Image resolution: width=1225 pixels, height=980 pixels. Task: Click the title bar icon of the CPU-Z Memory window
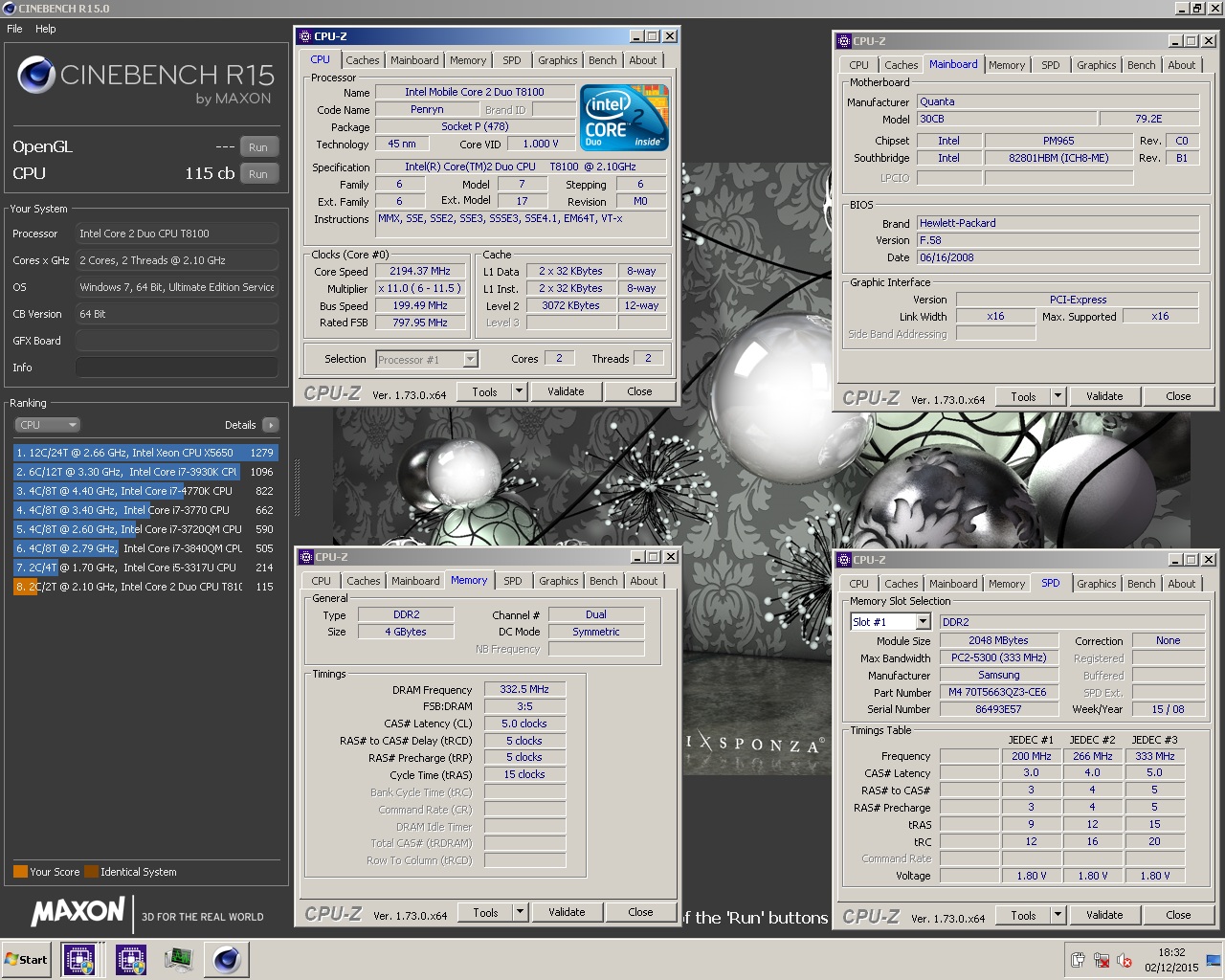pos(306,557)
